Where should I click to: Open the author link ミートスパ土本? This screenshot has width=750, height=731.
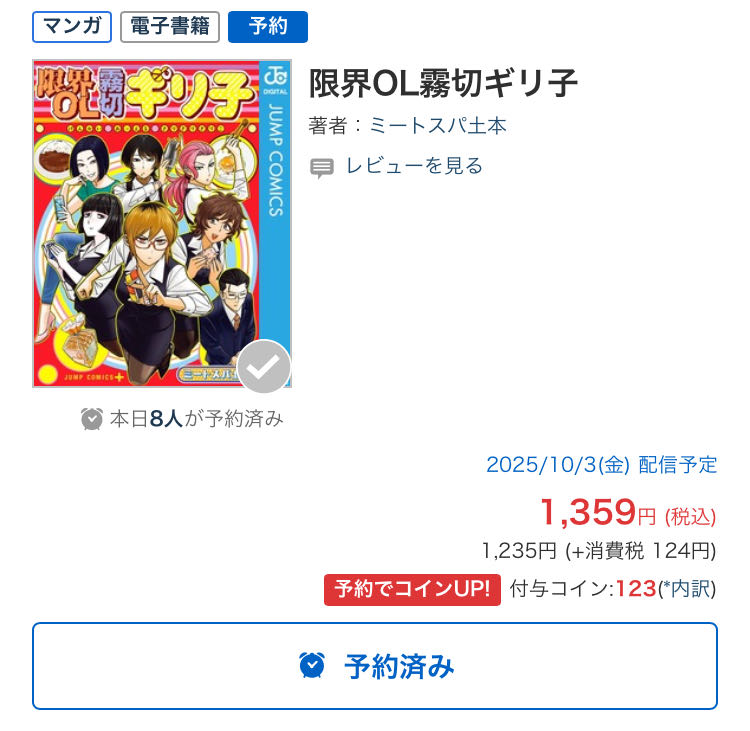coord(438,126)
